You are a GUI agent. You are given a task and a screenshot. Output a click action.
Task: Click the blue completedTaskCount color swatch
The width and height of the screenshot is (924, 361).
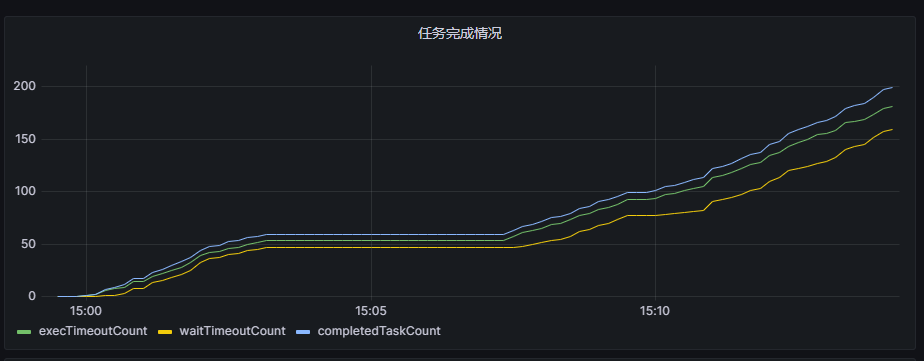[303, 332]
